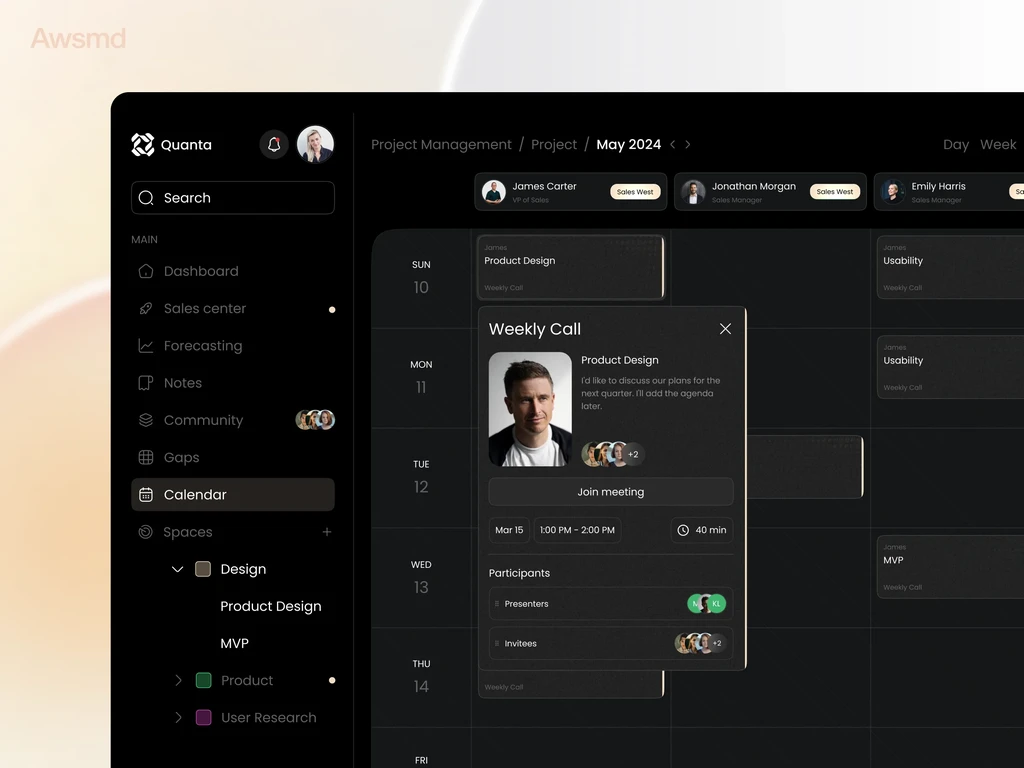Open Dashboard via its home icon
The width and height of the screenshot is (1024, 768).
click(x=146, y=271)
